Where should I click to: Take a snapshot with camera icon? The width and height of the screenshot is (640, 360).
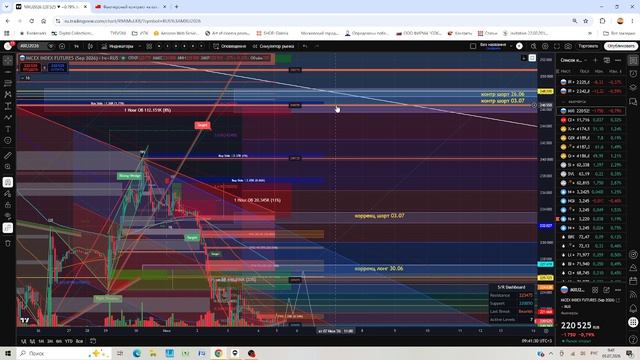click(568, 46)
